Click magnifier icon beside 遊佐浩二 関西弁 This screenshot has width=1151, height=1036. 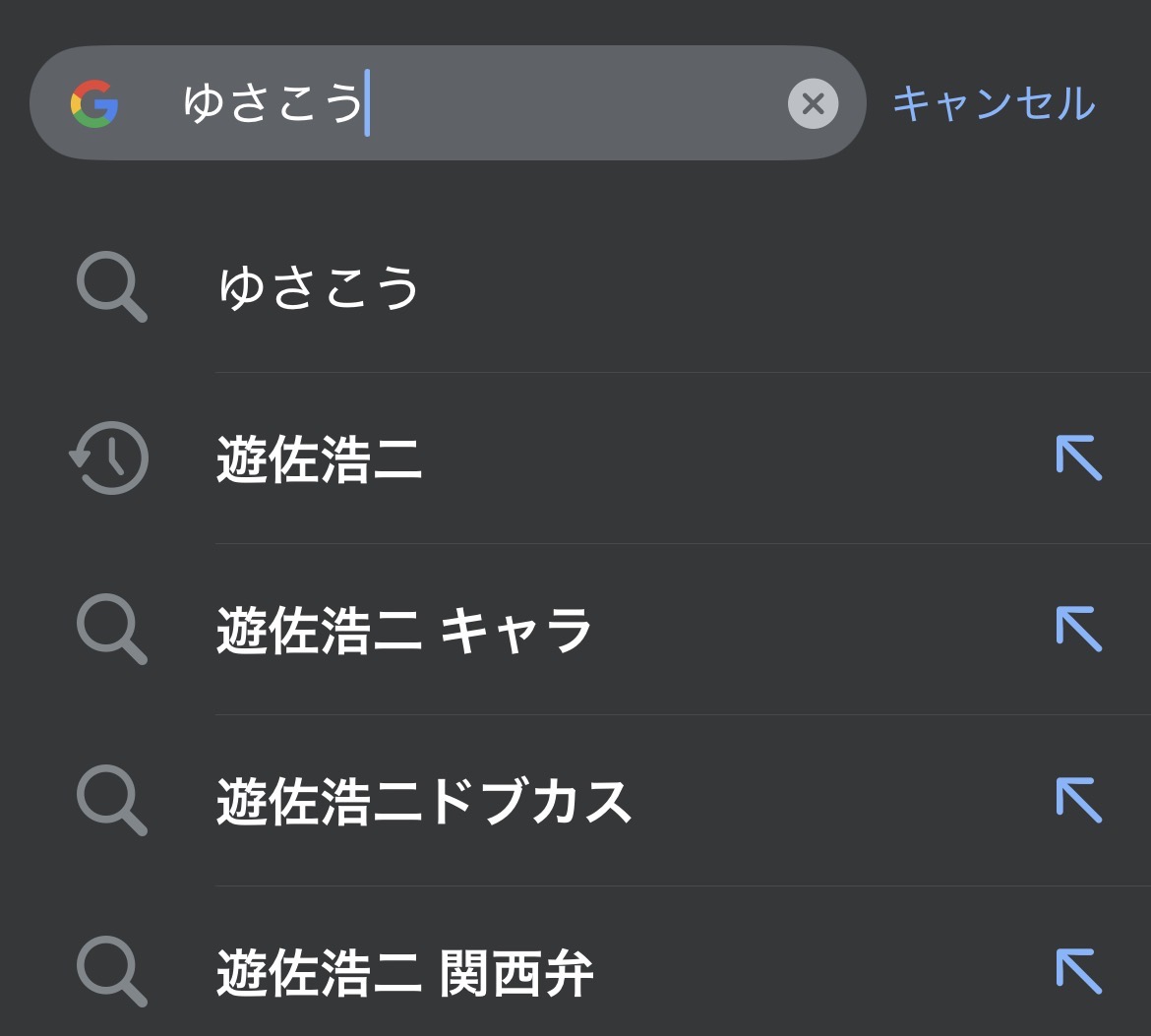[x=111, y=972]
